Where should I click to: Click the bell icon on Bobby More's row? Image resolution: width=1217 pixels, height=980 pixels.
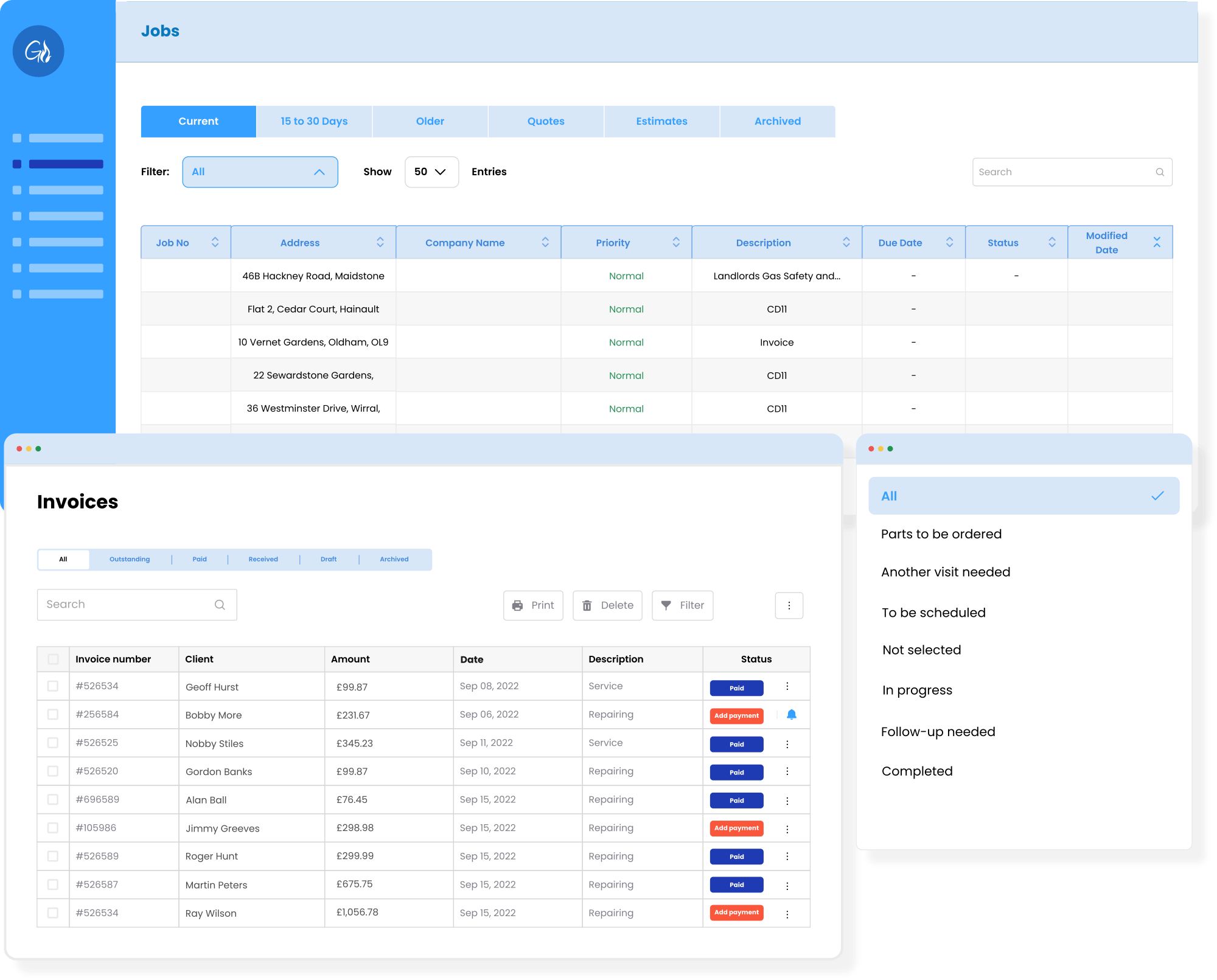pyautogui.click(x=791, y=715)
